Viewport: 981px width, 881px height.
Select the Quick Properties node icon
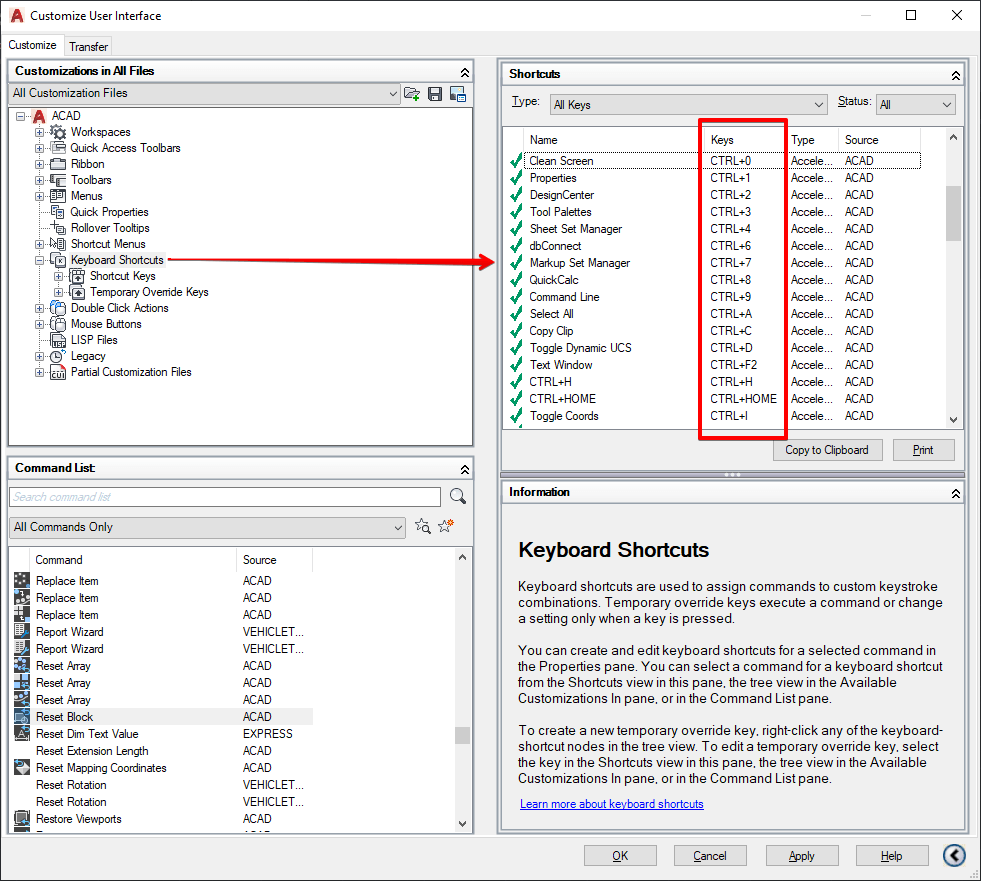pyautogui.click(x=58, y=212)
